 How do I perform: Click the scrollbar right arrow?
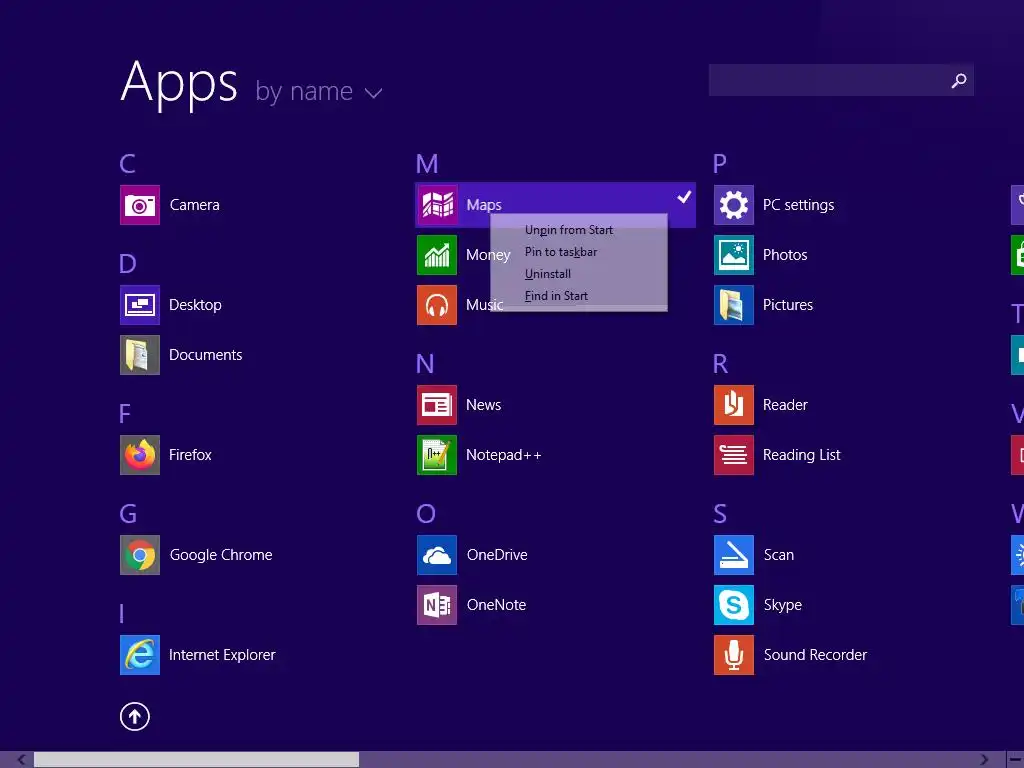[984, 760]
